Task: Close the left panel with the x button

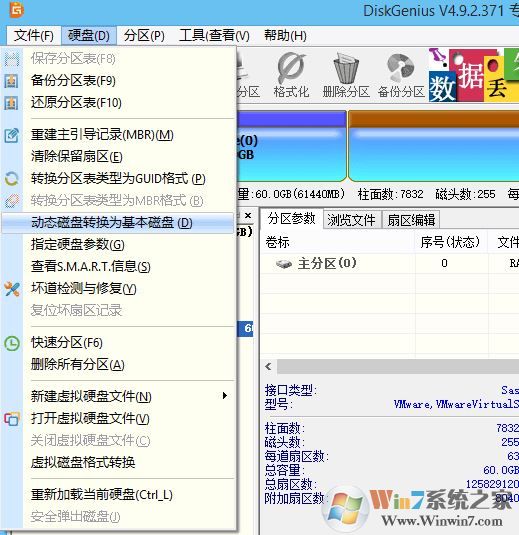Action: (248, 216)
